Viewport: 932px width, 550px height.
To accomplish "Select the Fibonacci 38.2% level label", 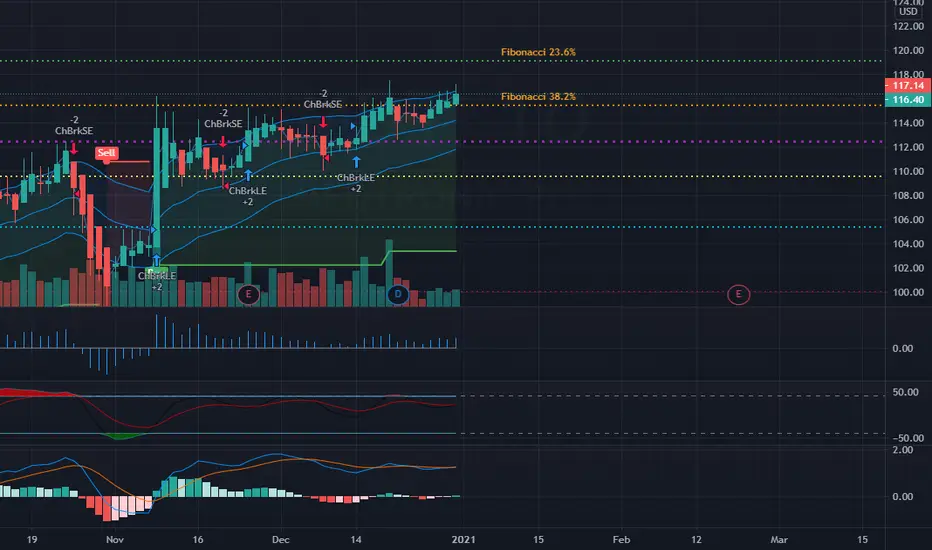I will click(538, 96).
